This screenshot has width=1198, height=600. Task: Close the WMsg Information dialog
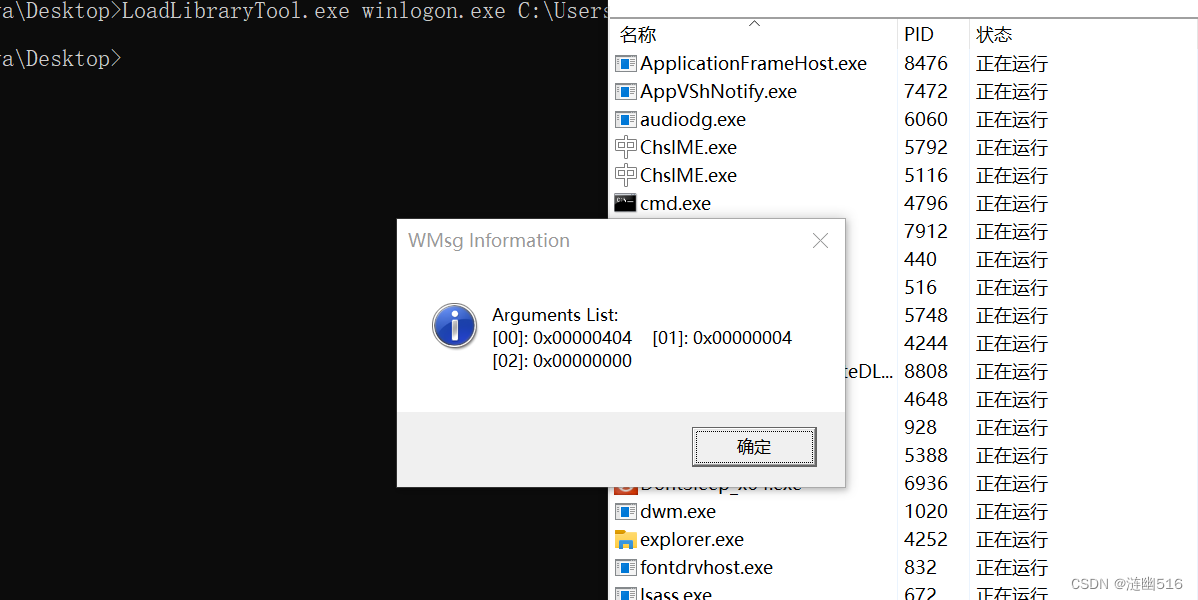point(821,241)
